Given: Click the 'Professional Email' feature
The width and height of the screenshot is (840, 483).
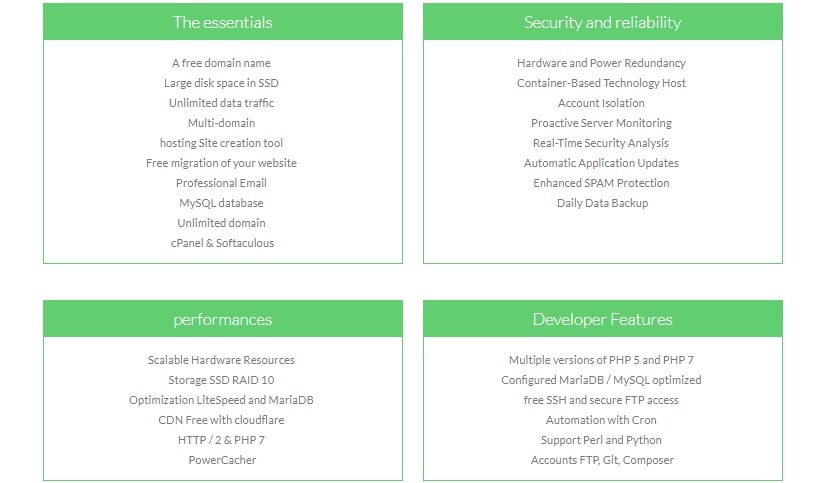Looking at the screenshot, I should pos(221,183).
